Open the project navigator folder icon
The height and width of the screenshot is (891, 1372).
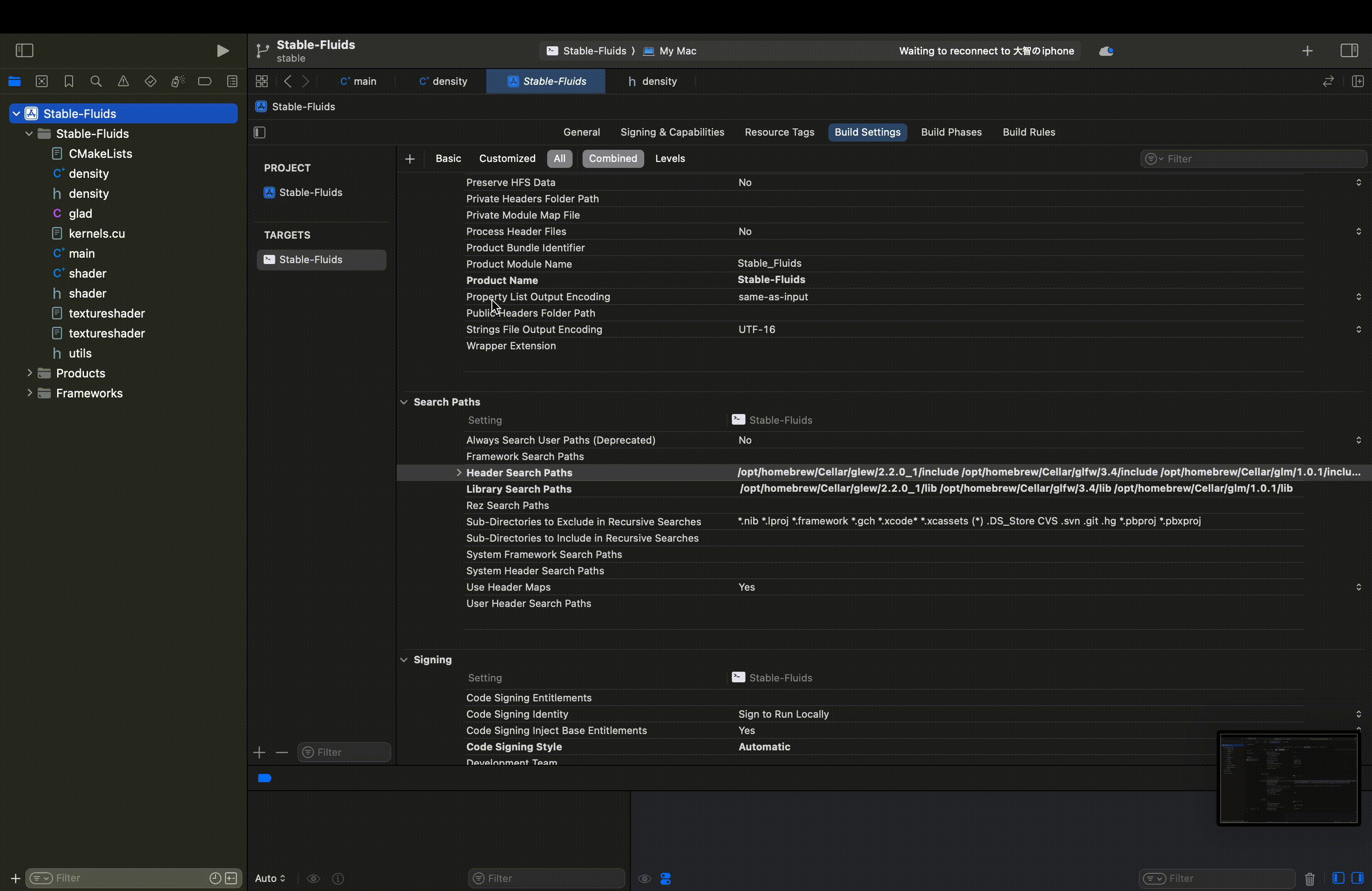point(15,81)
